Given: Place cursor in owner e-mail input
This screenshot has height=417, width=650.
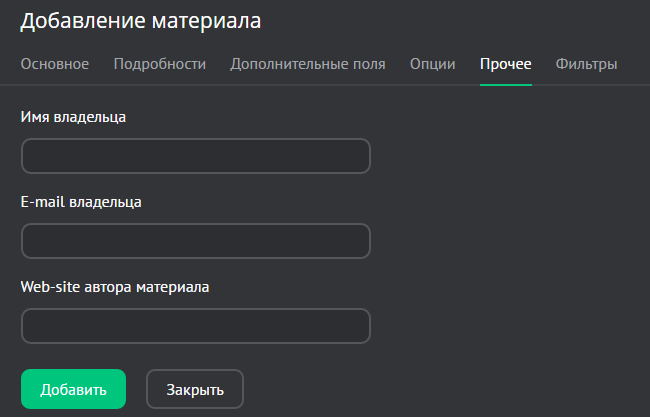Looking at the screenshot, I should (x=196, y=241).
